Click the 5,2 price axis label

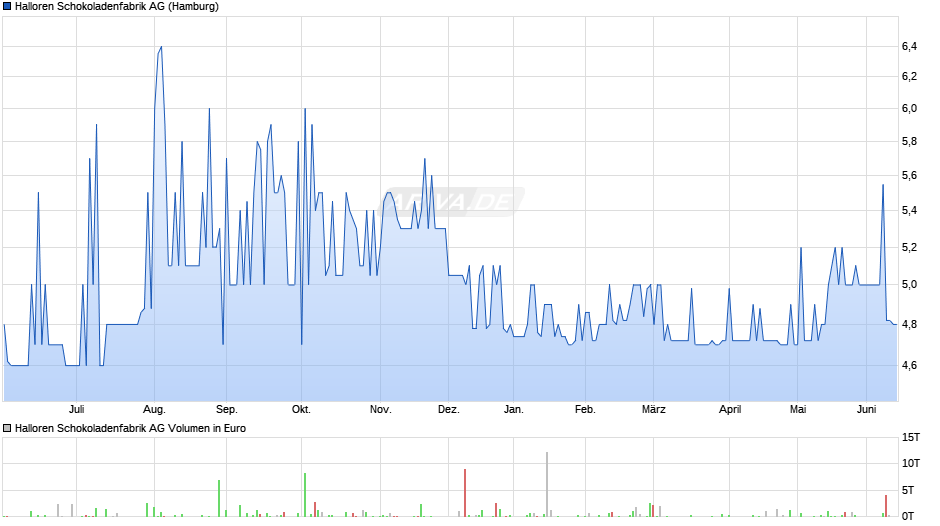[x=909, y=248]
